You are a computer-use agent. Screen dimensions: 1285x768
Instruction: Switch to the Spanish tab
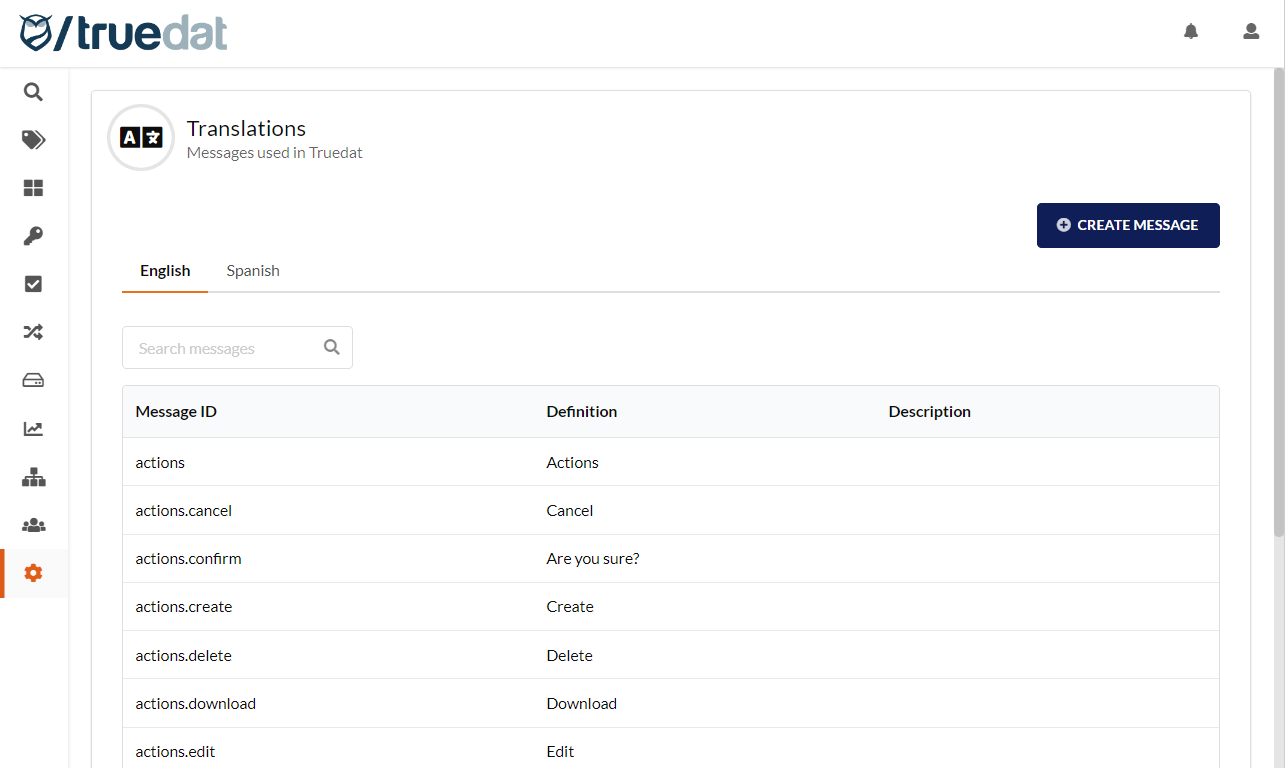click(x=253, y=271)
